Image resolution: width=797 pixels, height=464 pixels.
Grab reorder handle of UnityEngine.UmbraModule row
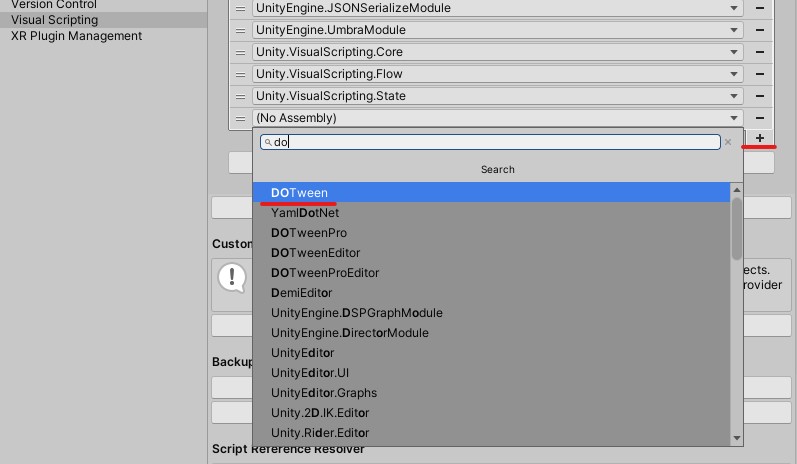[x=240, y=30]
